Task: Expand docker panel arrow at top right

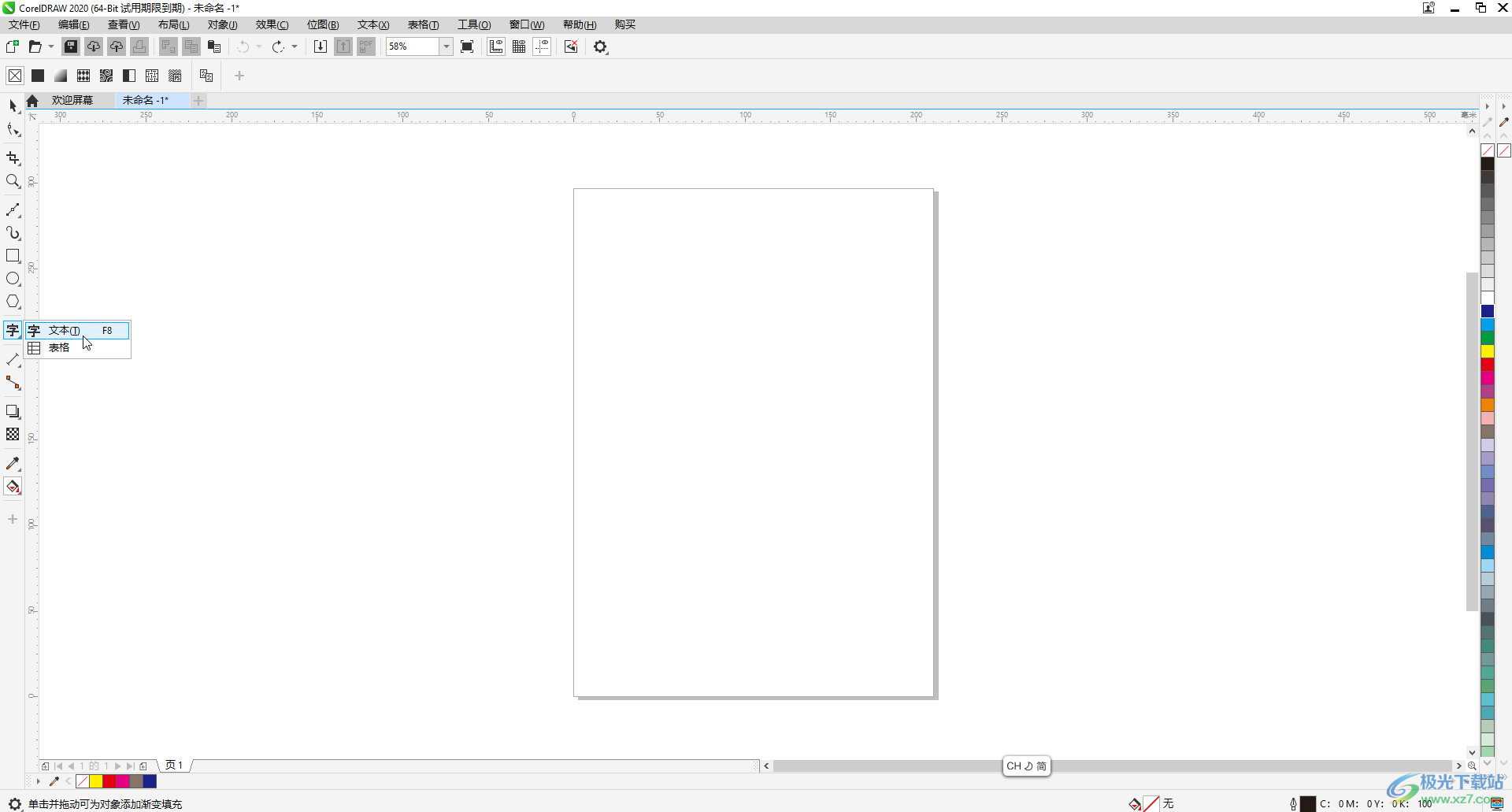Action: tap(1503, 106)
